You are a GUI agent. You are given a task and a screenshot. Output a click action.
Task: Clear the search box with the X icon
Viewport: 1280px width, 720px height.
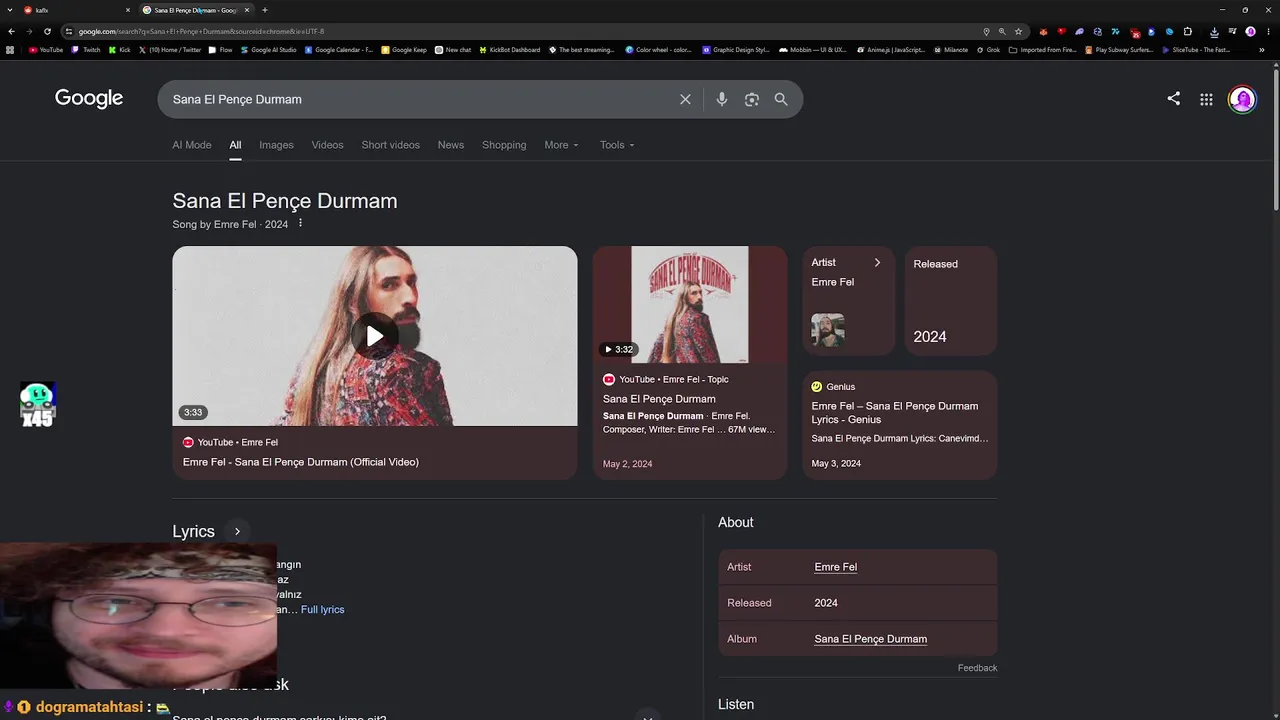pos(685,100)
